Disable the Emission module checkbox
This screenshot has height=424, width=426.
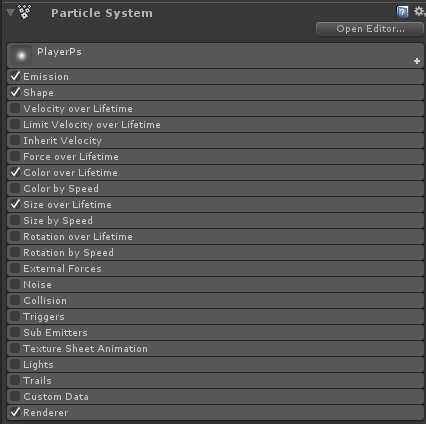pyautogui.click(x=15, y=76)
